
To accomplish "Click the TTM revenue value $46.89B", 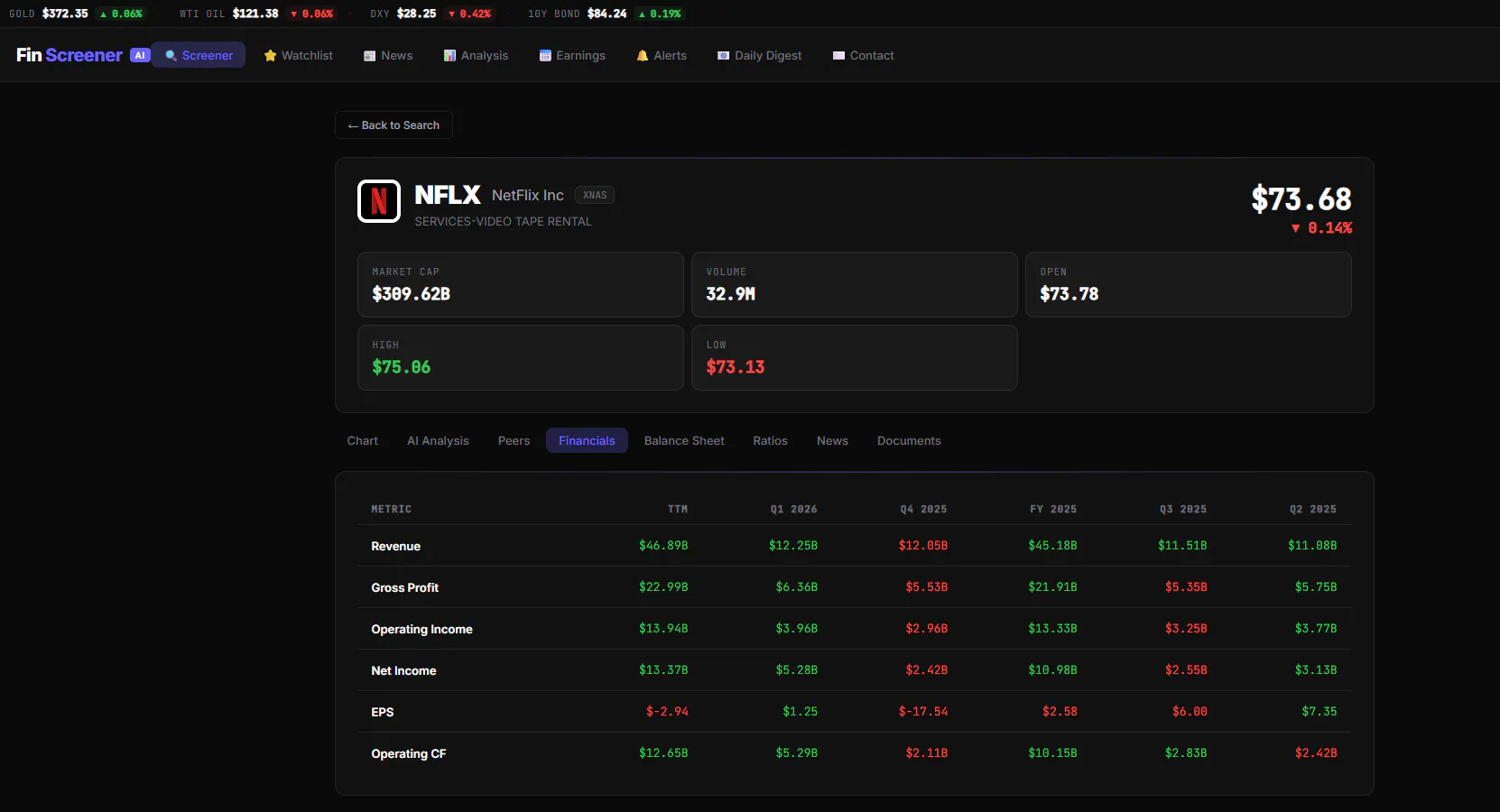I will [663, 546].
